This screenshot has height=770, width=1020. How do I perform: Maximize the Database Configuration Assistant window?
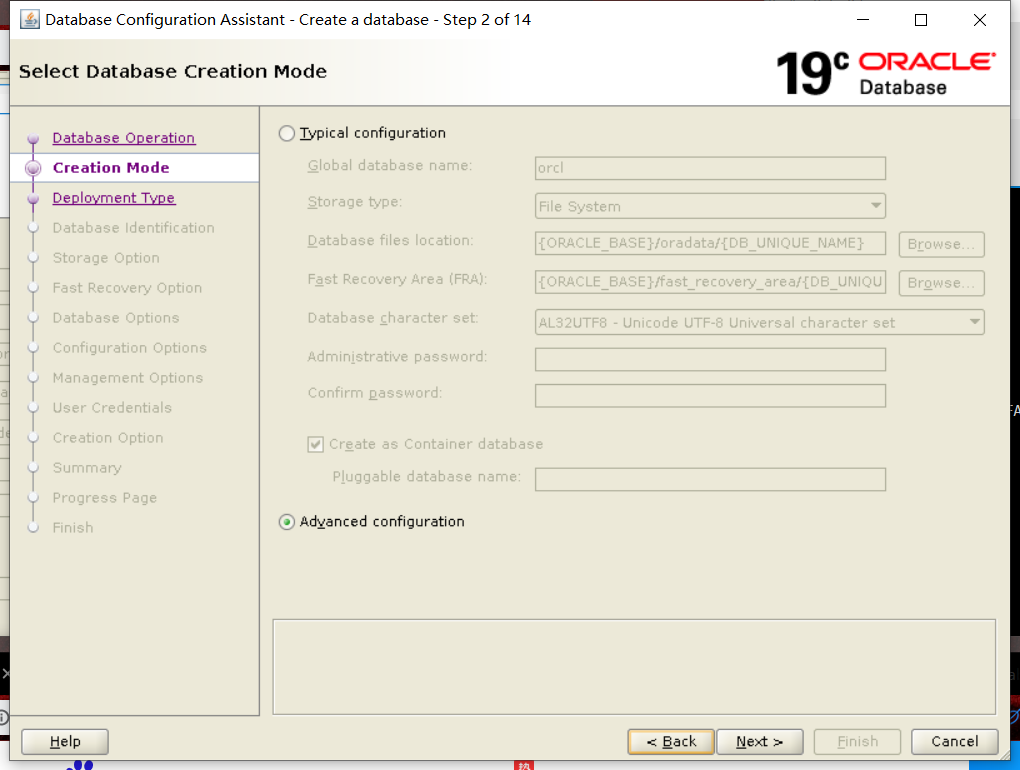pos(920,20)
